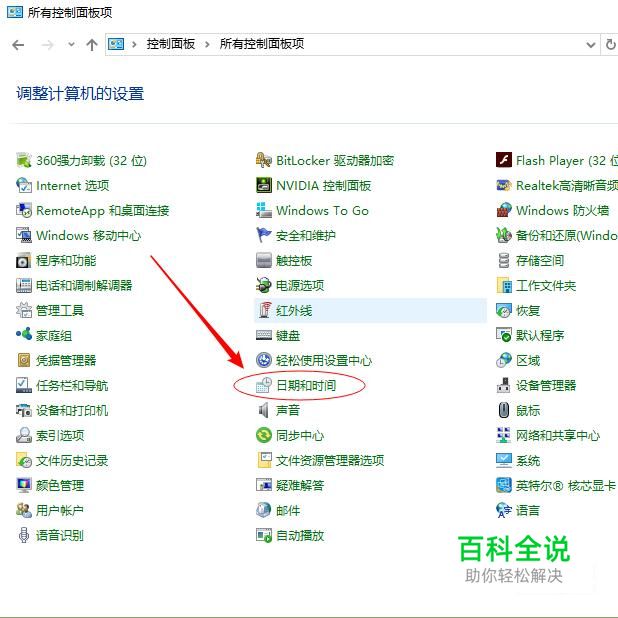Open 存储空间 link

(540, 261)
